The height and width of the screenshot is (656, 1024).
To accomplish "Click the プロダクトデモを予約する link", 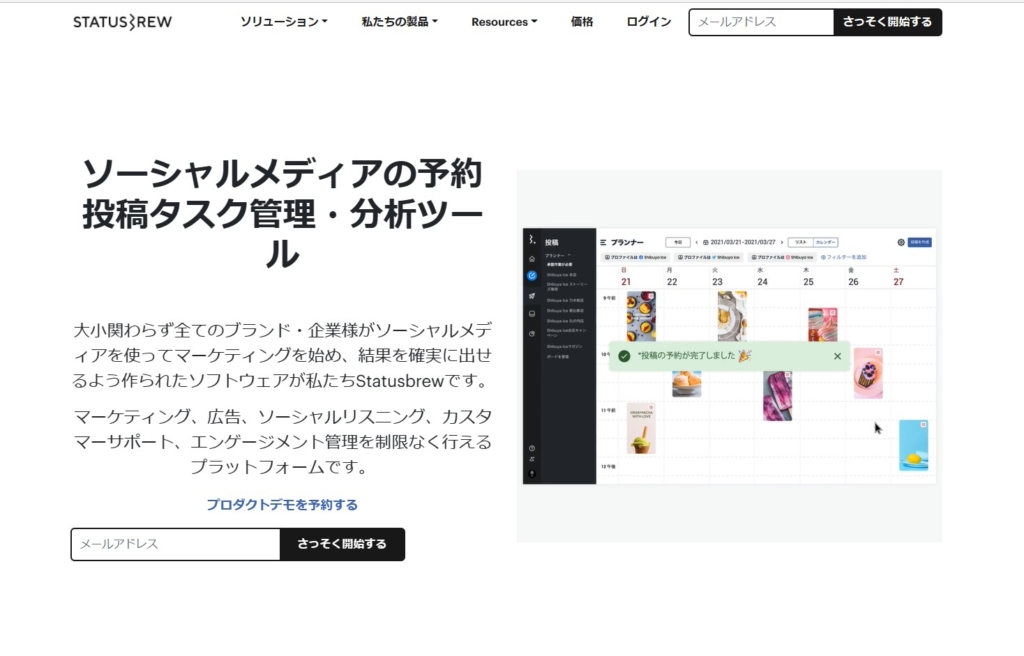I will (282, 505).
